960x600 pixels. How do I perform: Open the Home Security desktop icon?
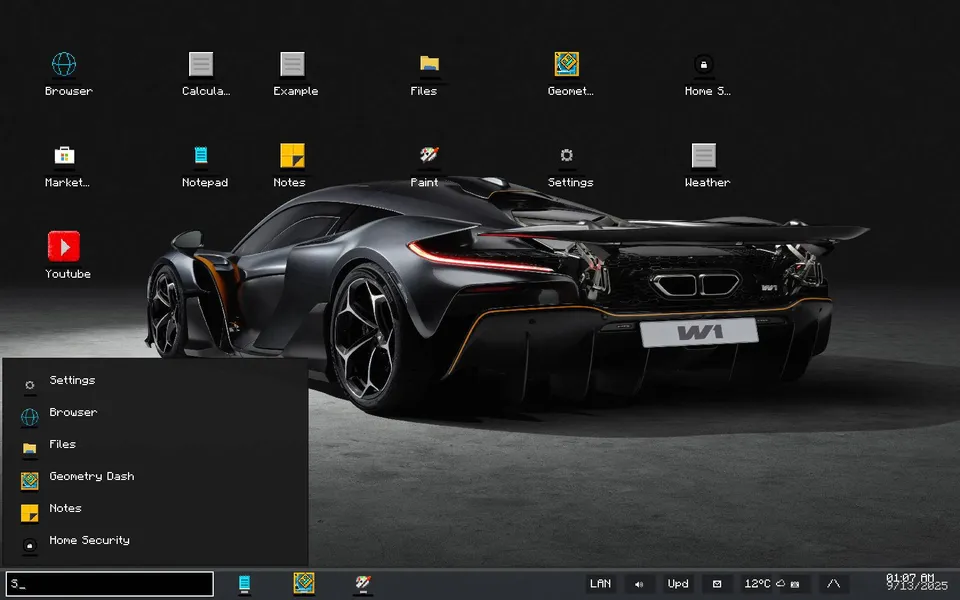click(x=703, y=64)
